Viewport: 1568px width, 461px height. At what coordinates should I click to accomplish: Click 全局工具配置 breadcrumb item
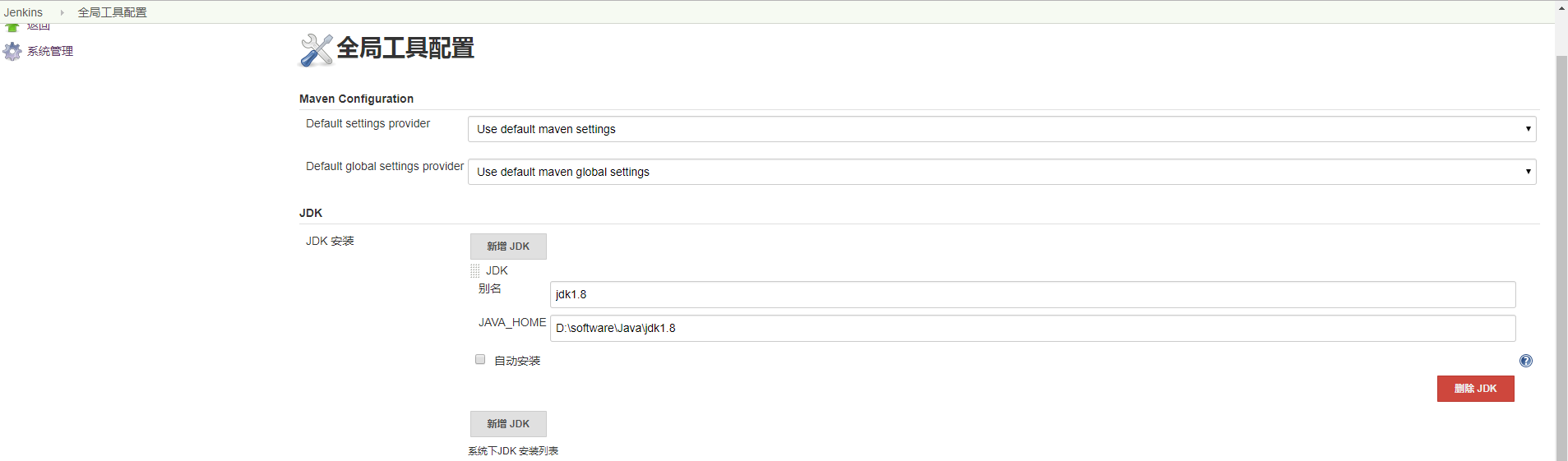coord(112,12)
